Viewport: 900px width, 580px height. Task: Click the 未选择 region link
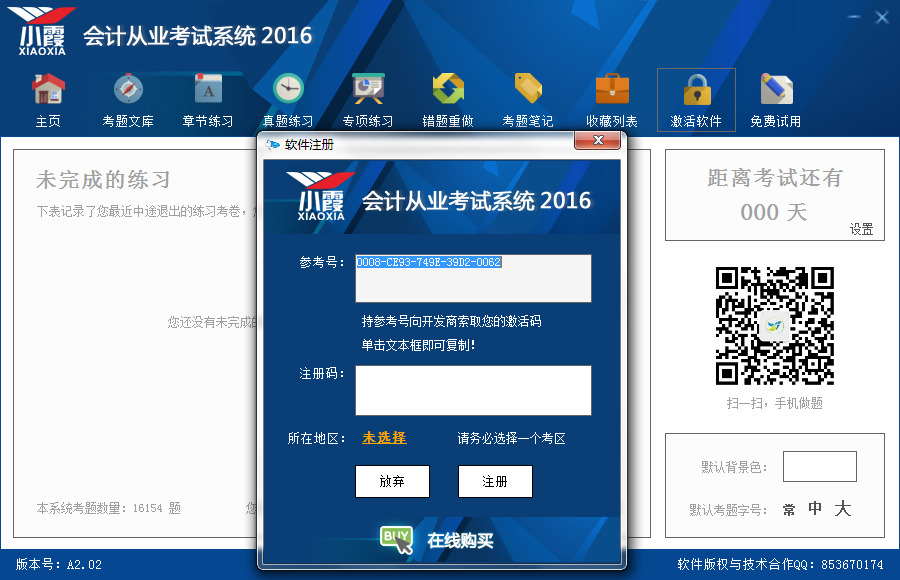click(384, 438)
